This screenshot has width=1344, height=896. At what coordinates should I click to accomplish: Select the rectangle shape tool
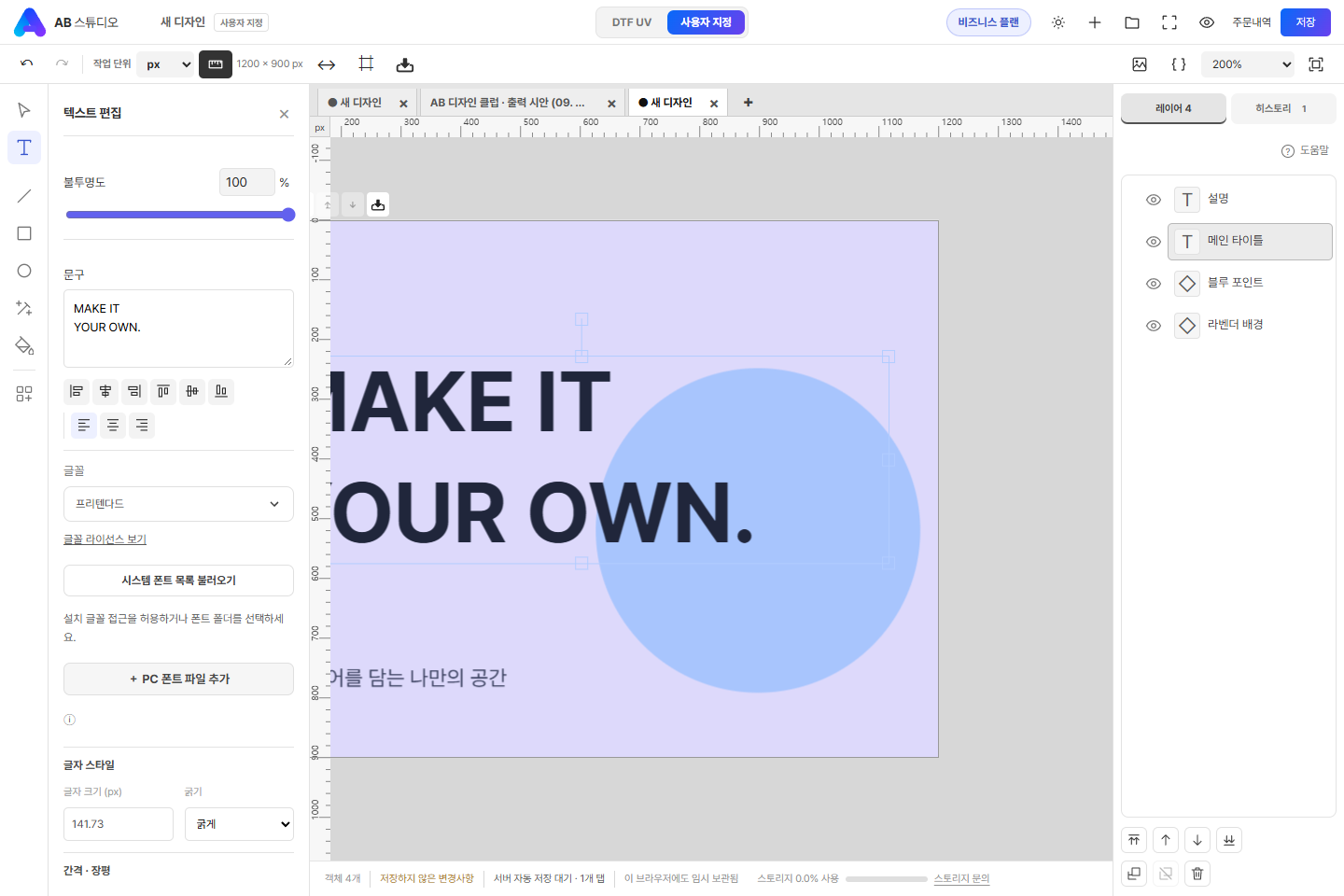pyautogui.click(x=24, y=233)
